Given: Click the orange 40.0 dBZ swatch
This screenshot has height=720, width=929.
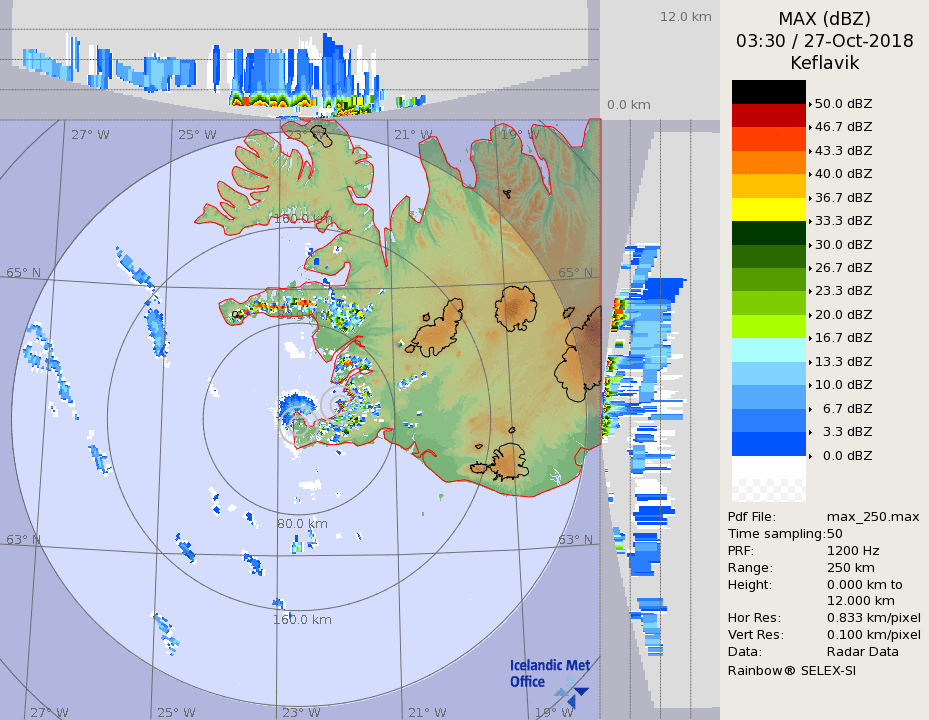Looking at the screenshot, I should click(768, 162).
